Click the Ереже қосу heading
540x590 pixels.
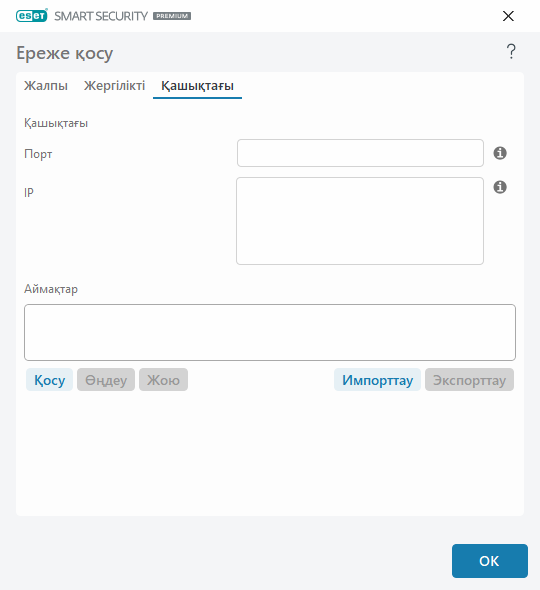pos(64,53)
